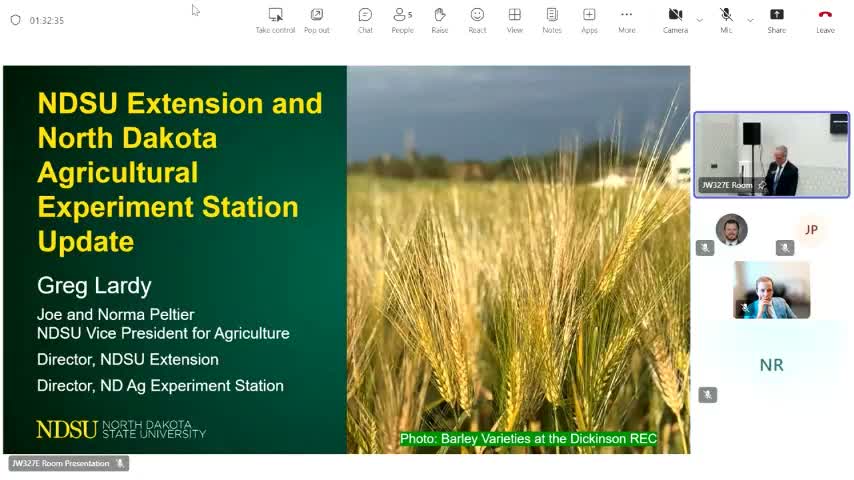Open the View layout menu
854x480 pixels.
514,19
